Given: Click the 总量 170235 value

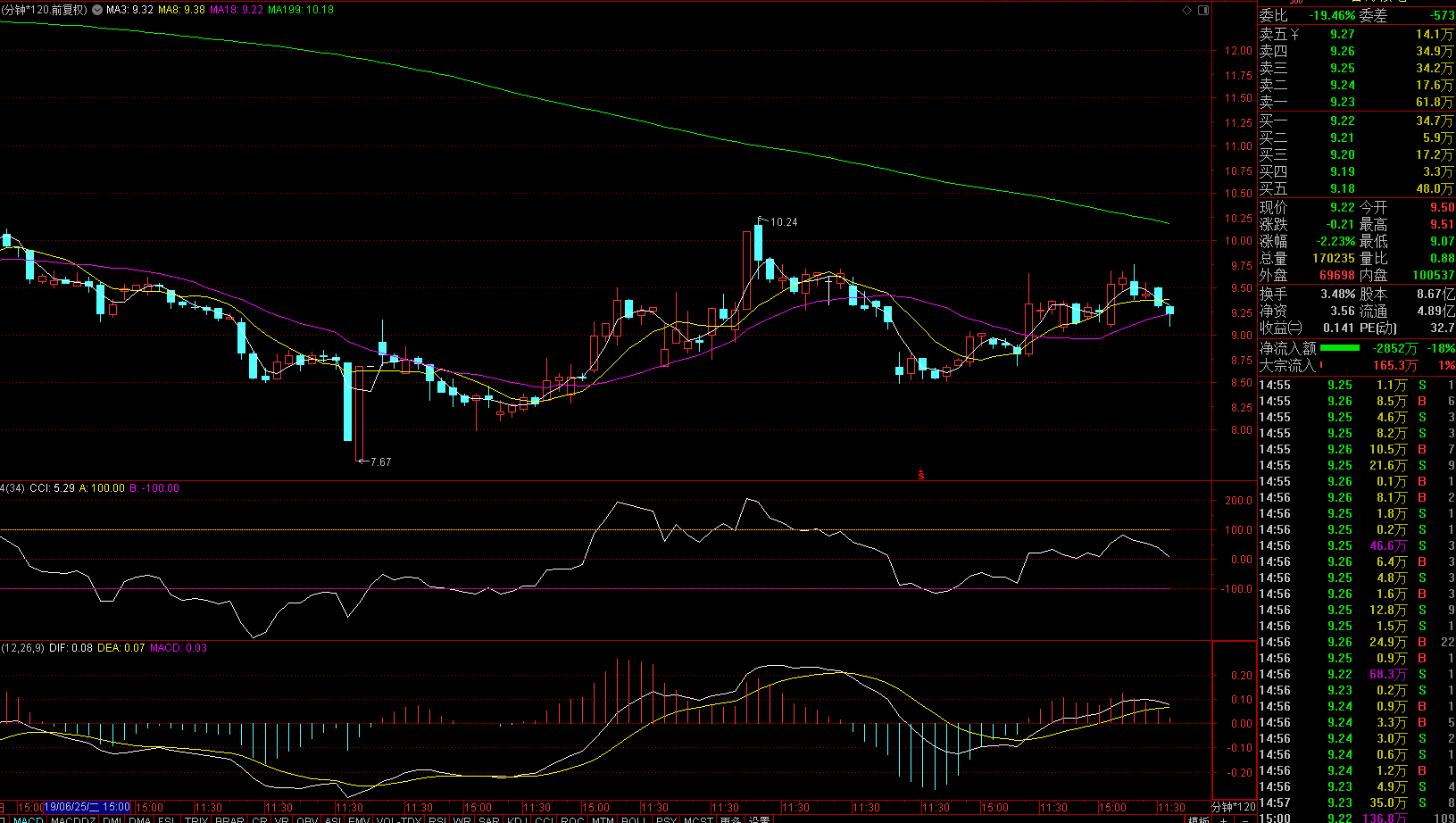Looking at the screenshot, I should [1334, 258].
